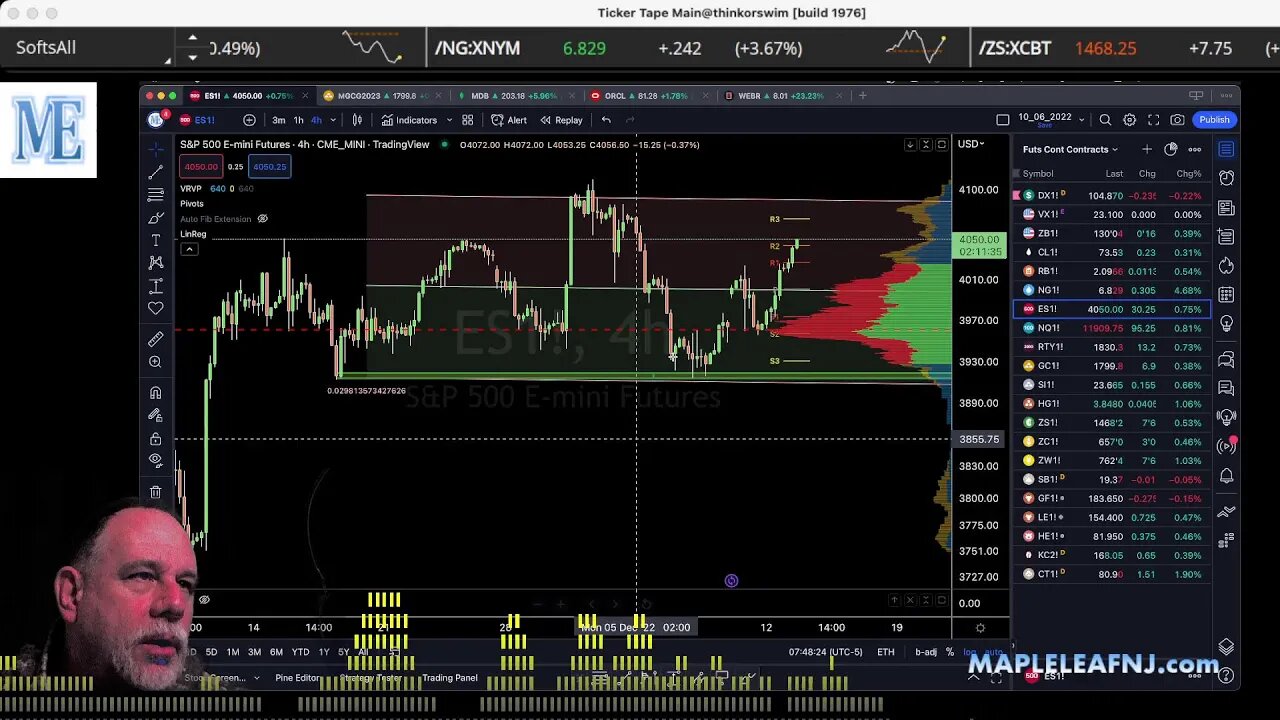Image resolution: width=1280 pixels, height=720 pixels.
Task: Open the layout setup square icon
Action: (x=1003, y=120)
